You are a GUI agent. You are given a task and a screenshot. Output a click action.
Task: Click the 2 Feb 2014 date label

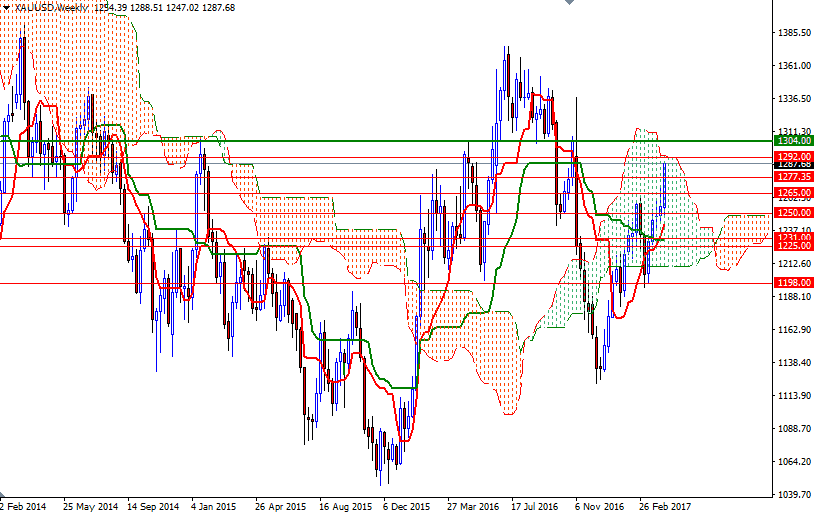point(23,506)
